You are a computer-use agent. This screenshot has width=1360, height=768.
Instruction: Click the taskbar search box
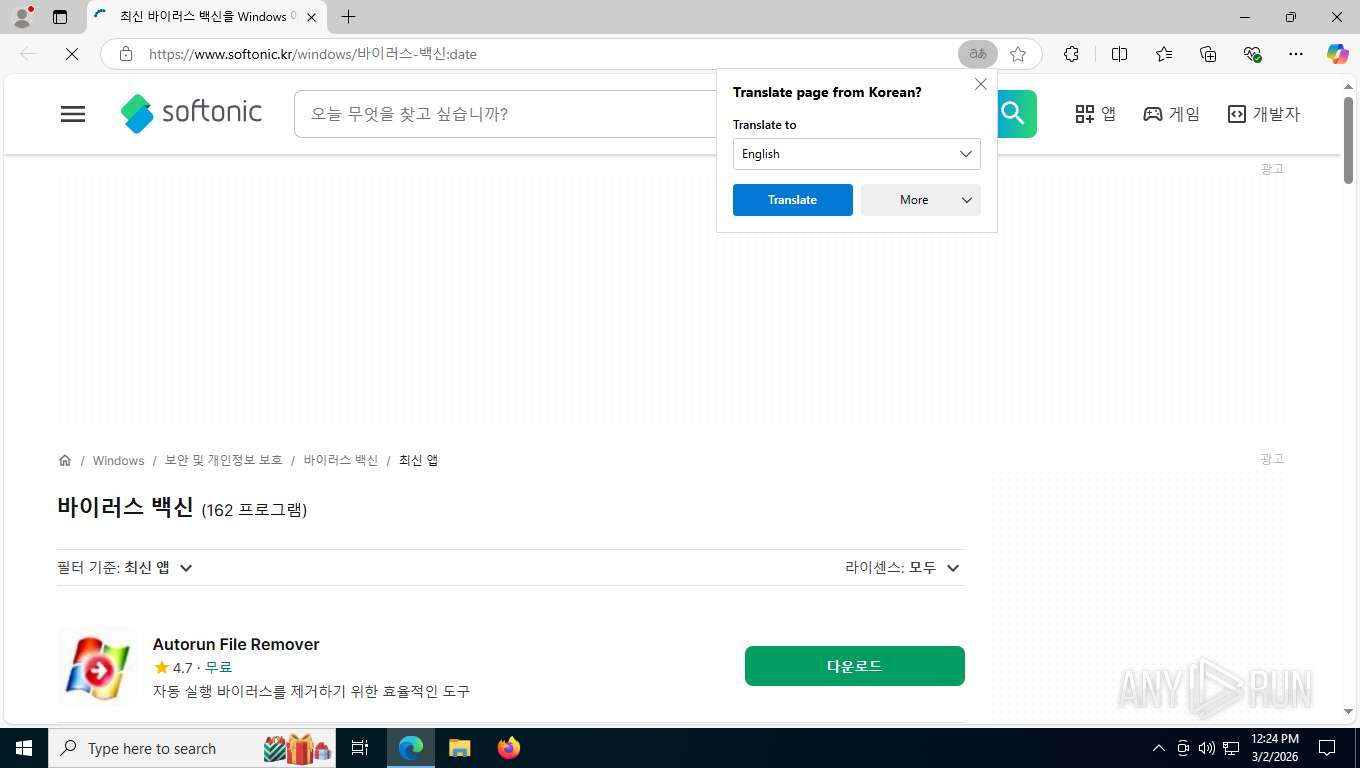click(x=193, y=748)
